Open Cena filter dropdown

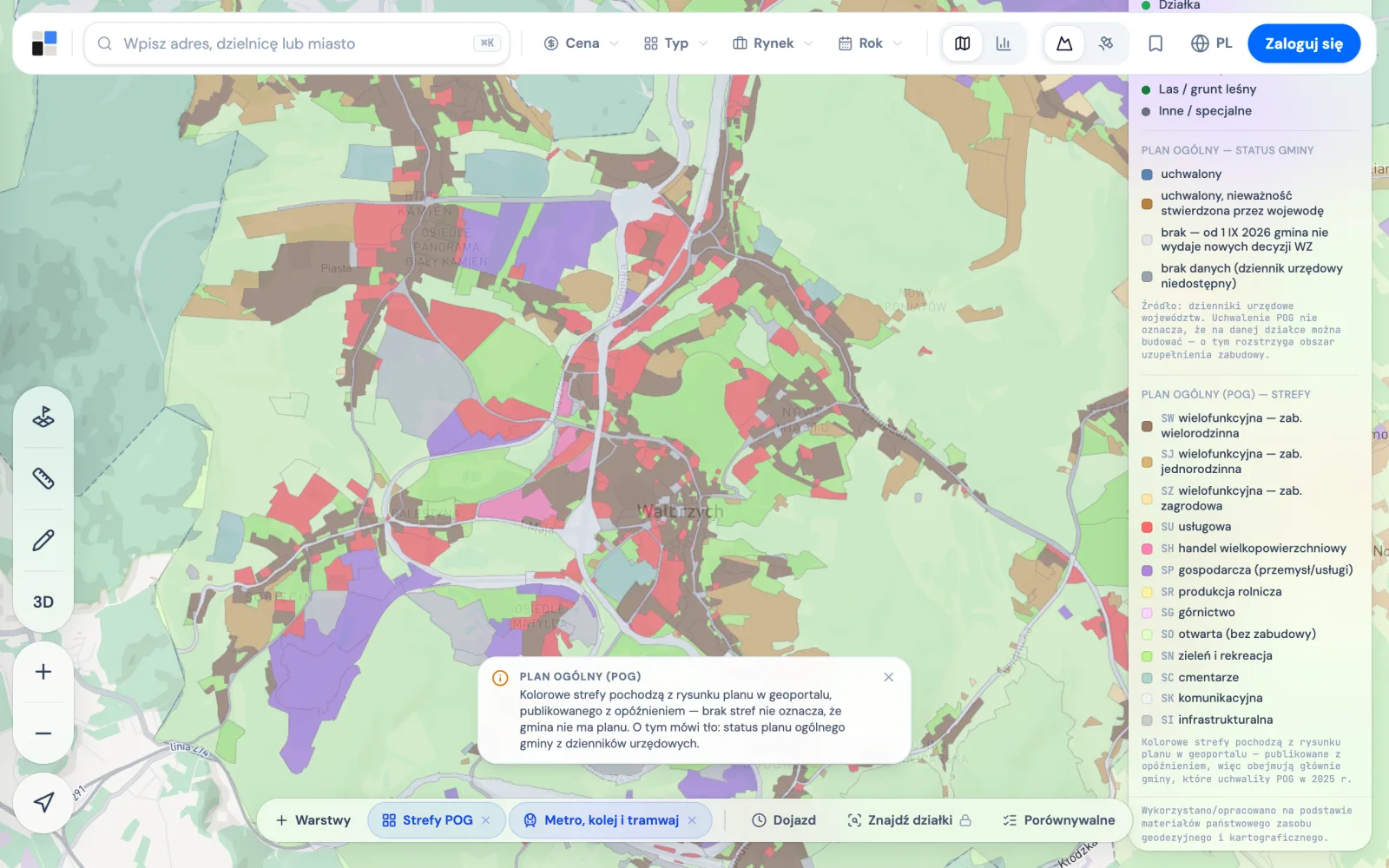(581, 43)
